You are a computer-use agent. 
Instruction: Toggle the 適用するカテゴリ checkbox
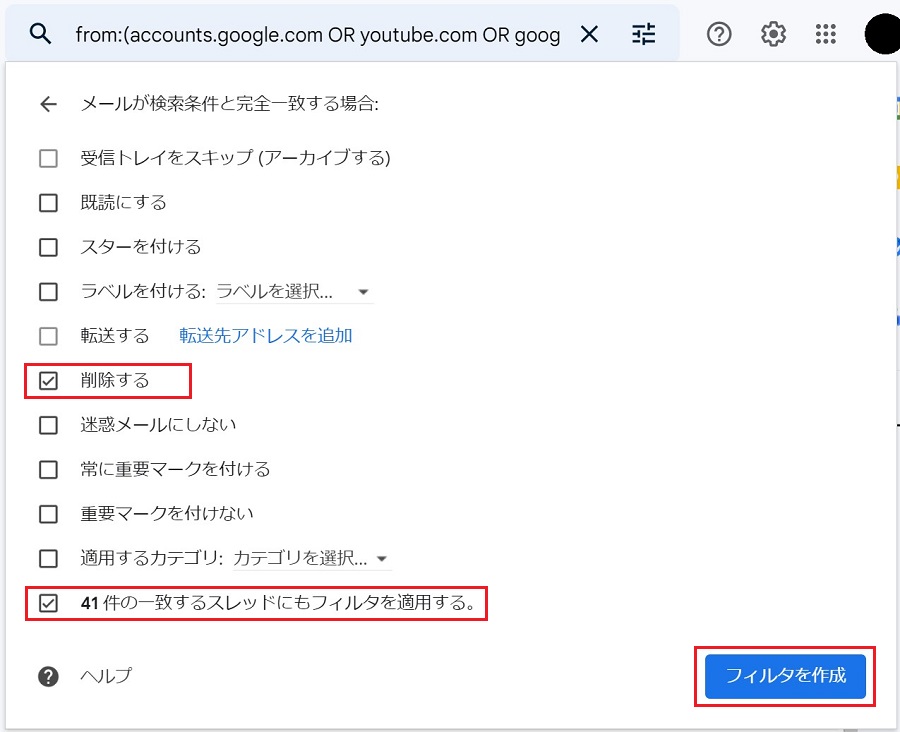48,558
